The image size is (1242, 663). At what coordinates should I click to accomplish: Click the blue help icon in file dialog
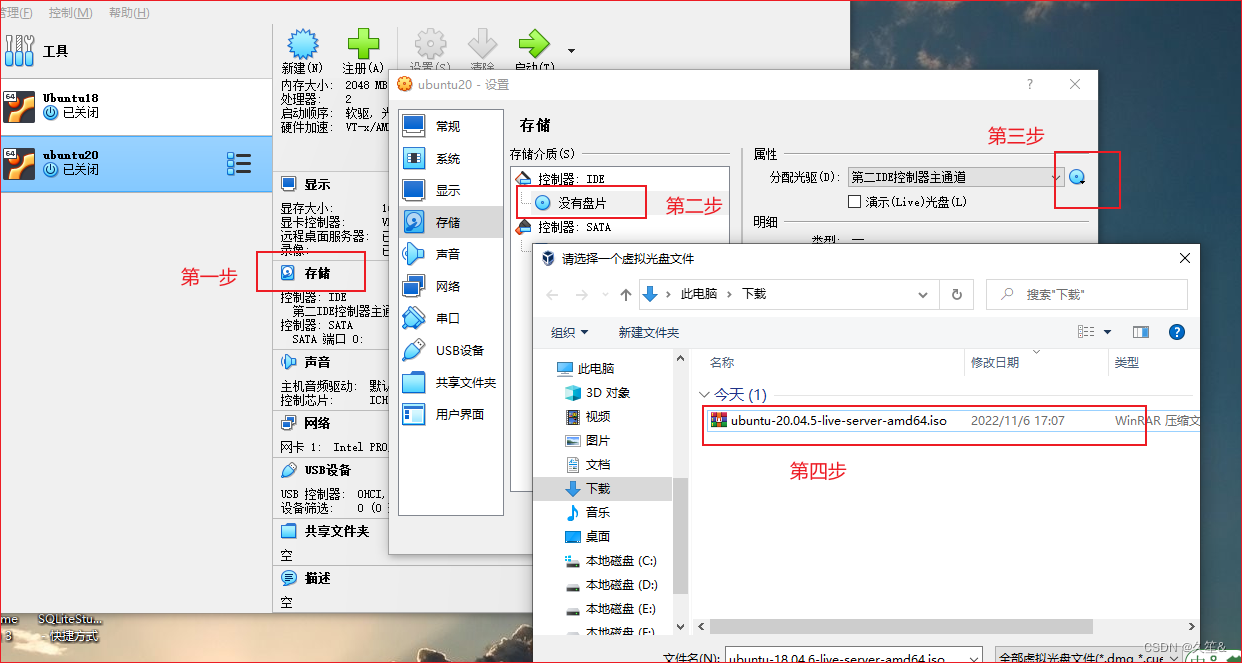point(1177,332)
